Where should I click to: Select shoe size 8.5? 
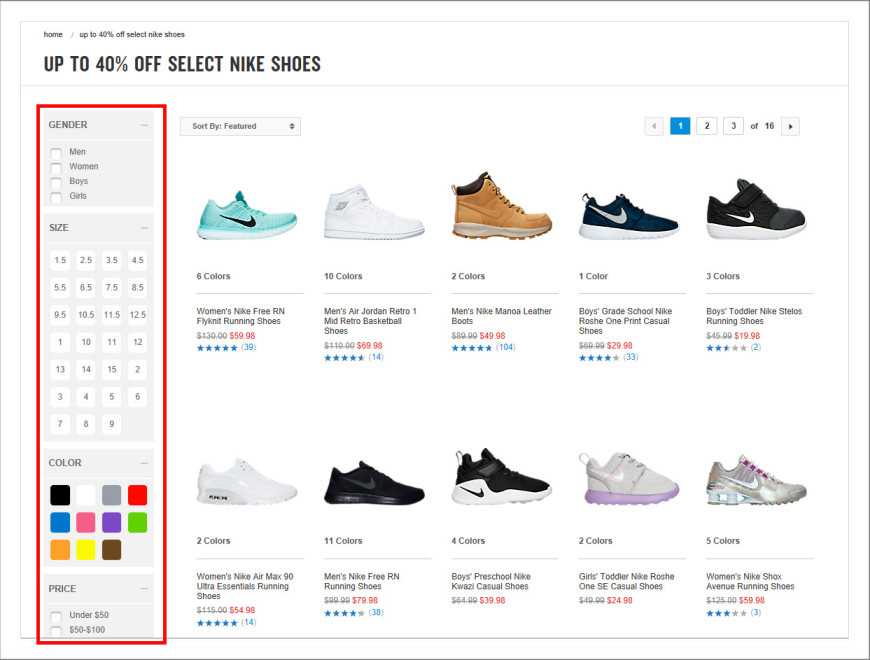coord(138,287)
